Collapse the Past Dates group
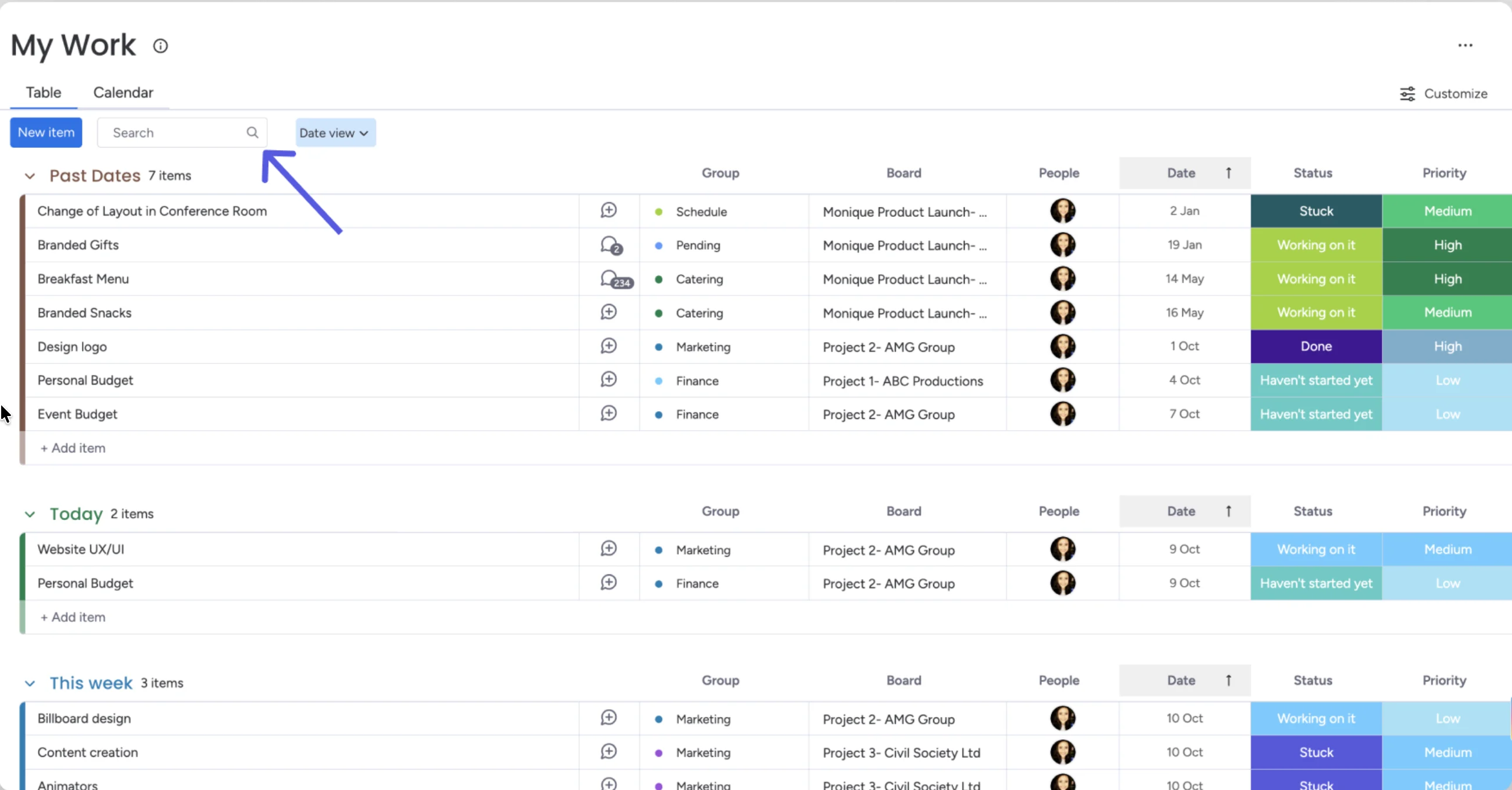 30,176
